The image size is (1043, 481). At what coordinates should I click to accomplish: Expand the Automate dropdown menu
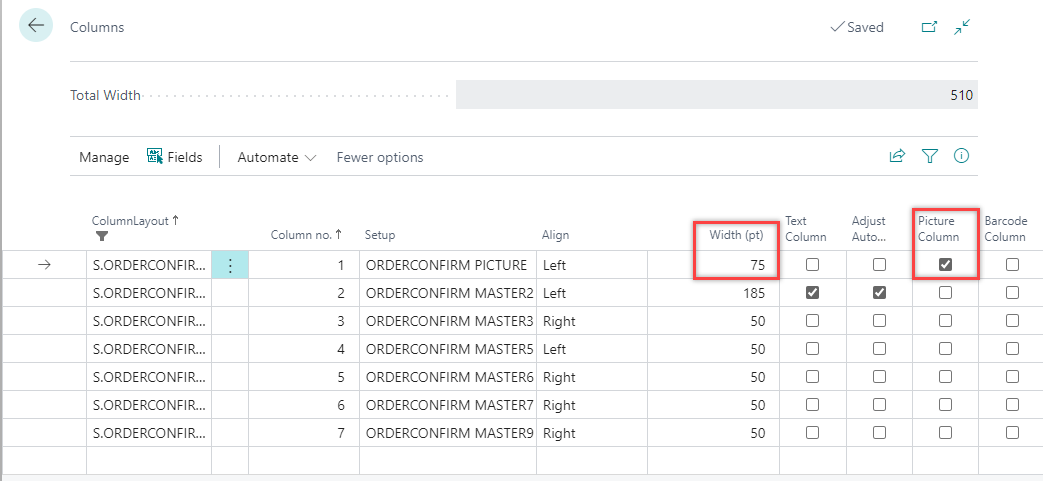point(276,157)
